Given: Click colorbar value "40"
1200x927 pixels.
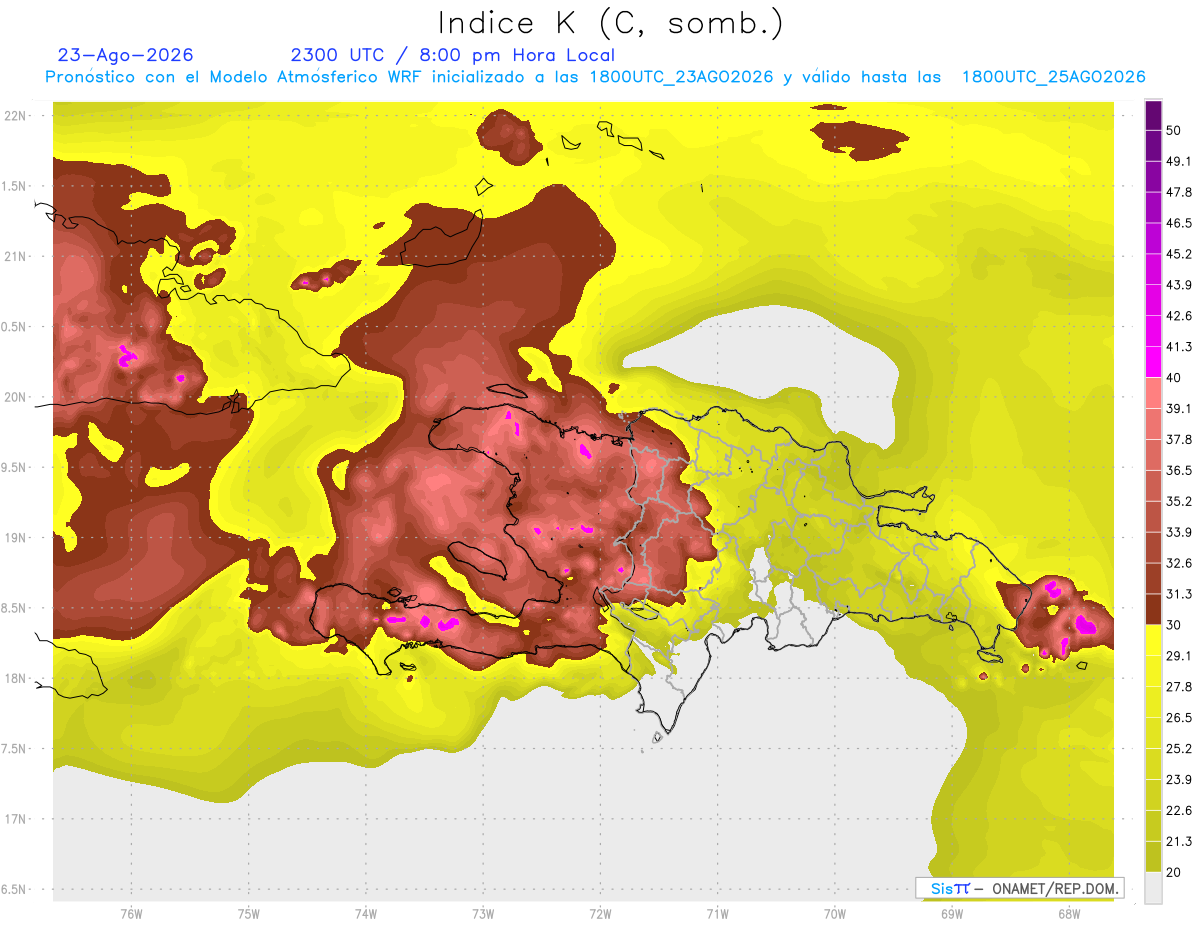Looking at the screenshot, I should tap(1175, 378).
